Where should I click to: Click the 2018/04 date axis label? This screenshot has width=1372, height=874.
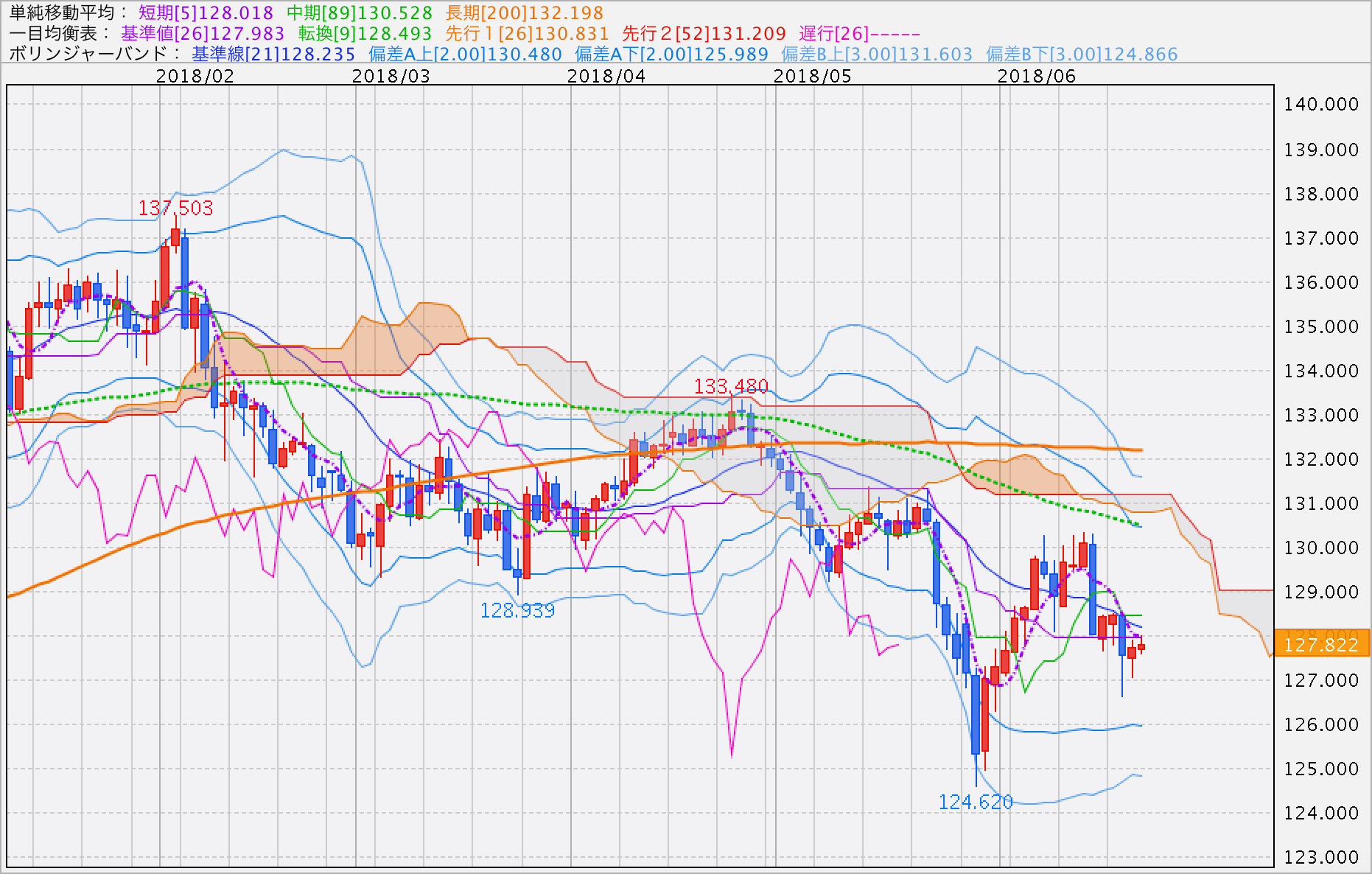tap(606, 76)
